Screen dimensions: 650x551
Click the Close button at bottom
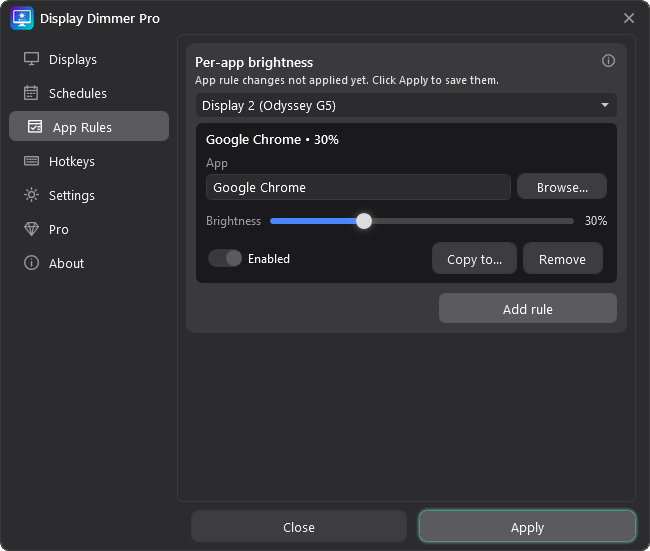pos(298,527)
